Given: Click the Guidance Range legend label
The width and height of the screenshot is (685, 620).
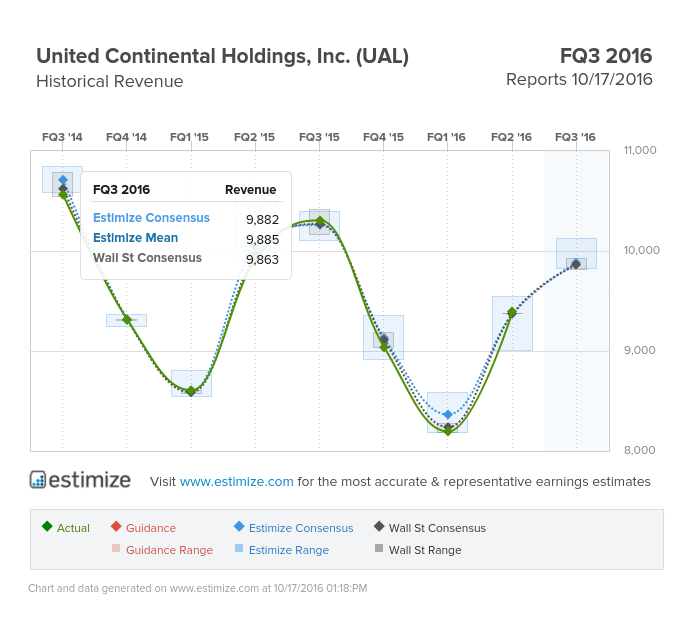Looking at the screenshot, I should (169, 550).
